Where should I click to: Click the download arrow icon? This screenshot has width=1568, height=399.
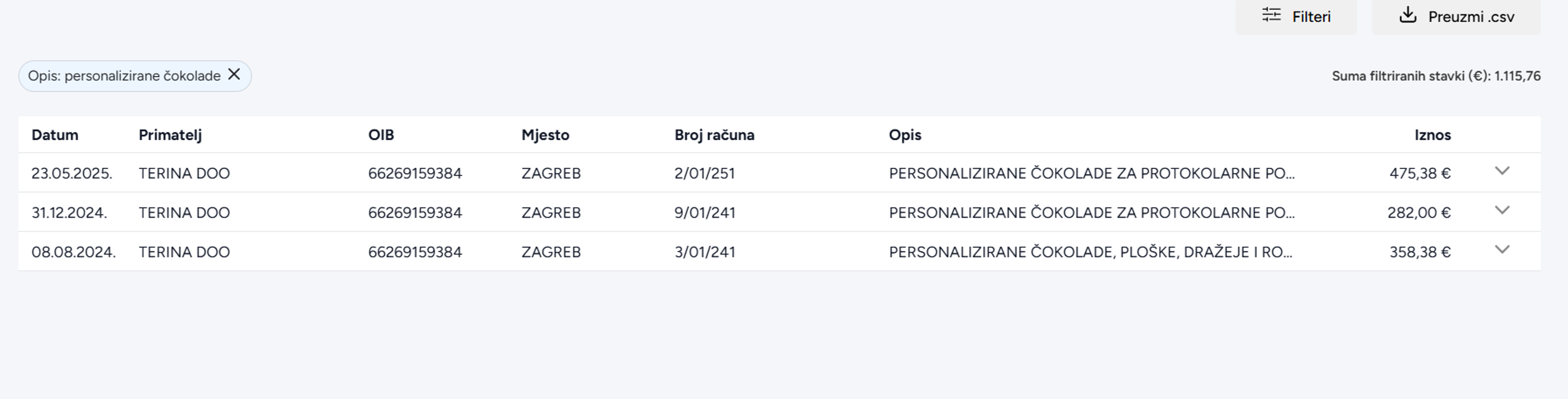pyautogui.click(x=1407, y=15)
